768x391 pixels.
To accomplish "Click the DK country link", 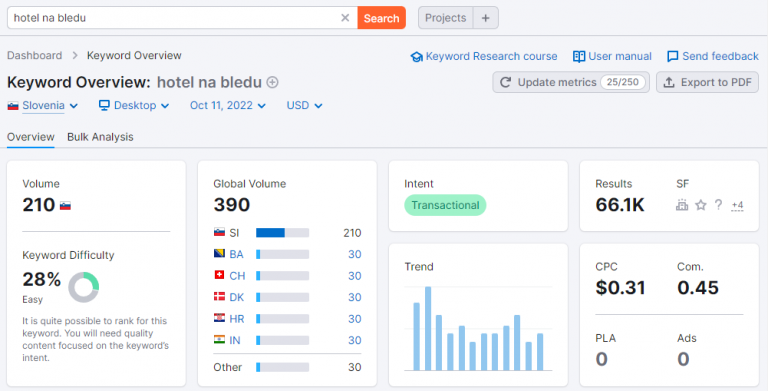I will click(x=237, y=297).
